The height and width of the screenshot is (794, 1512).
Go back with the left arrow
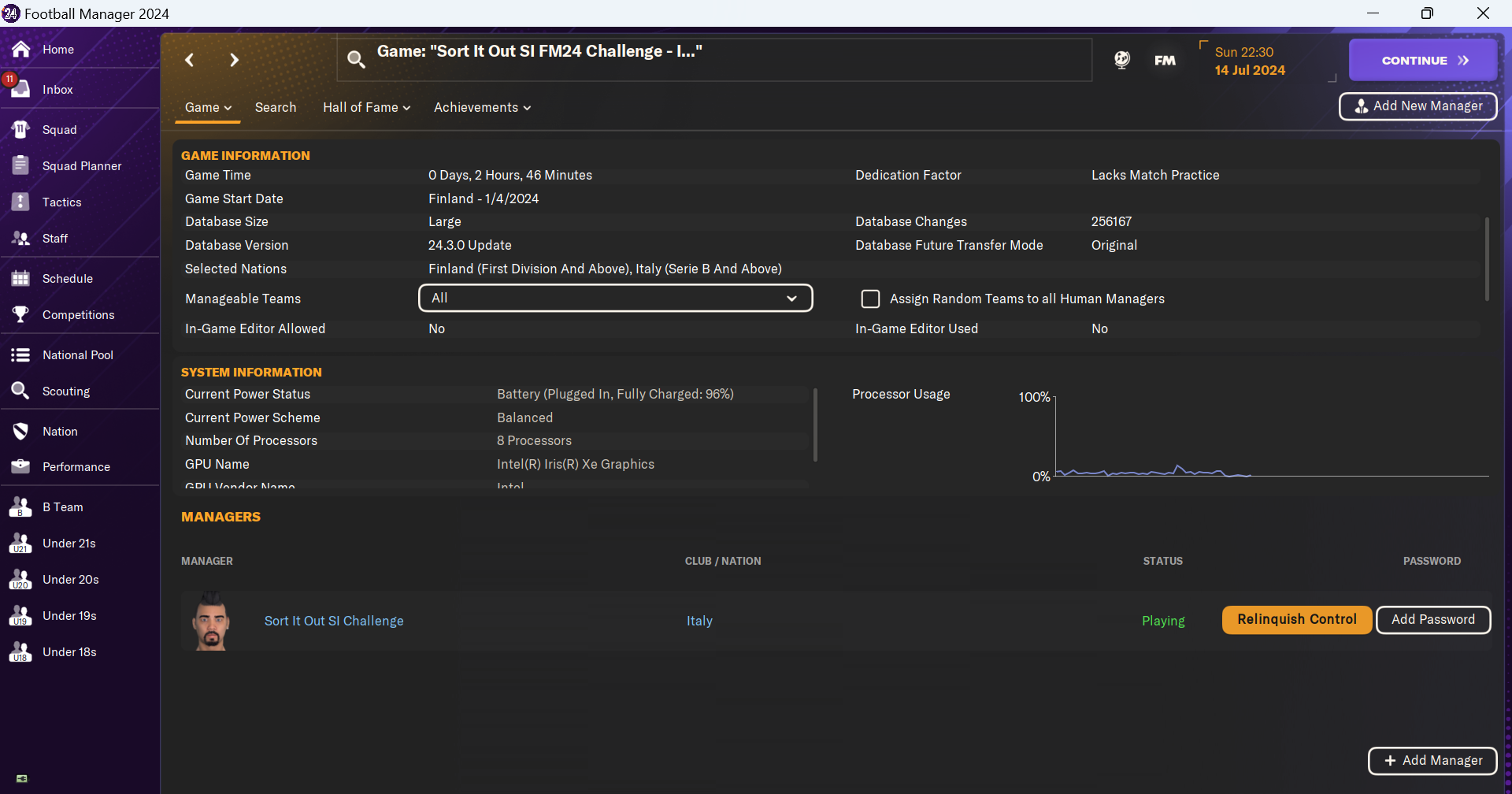(x=189, y=60)
